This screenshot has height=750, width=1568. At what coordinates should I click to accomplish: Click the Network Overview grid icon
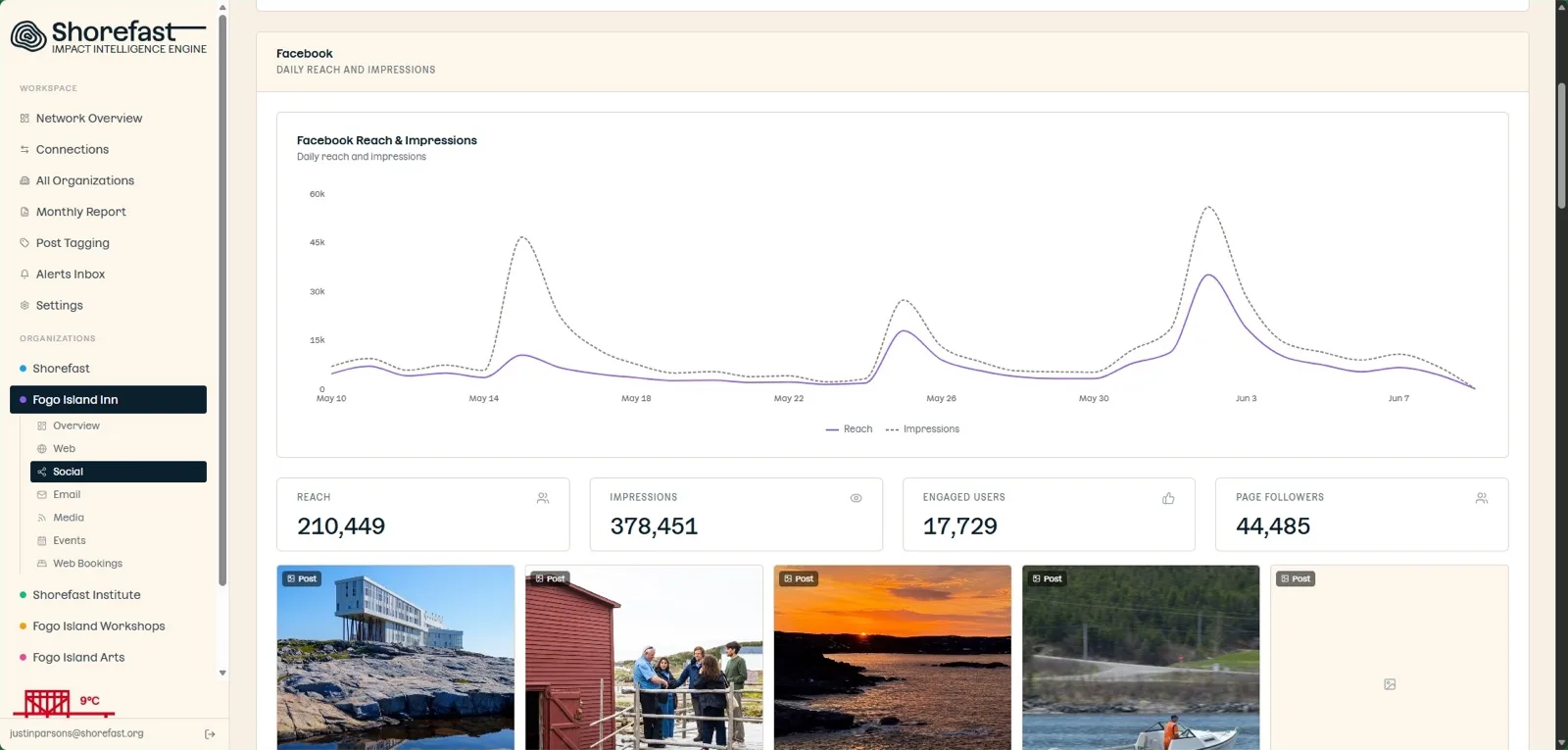pos(24,119)
